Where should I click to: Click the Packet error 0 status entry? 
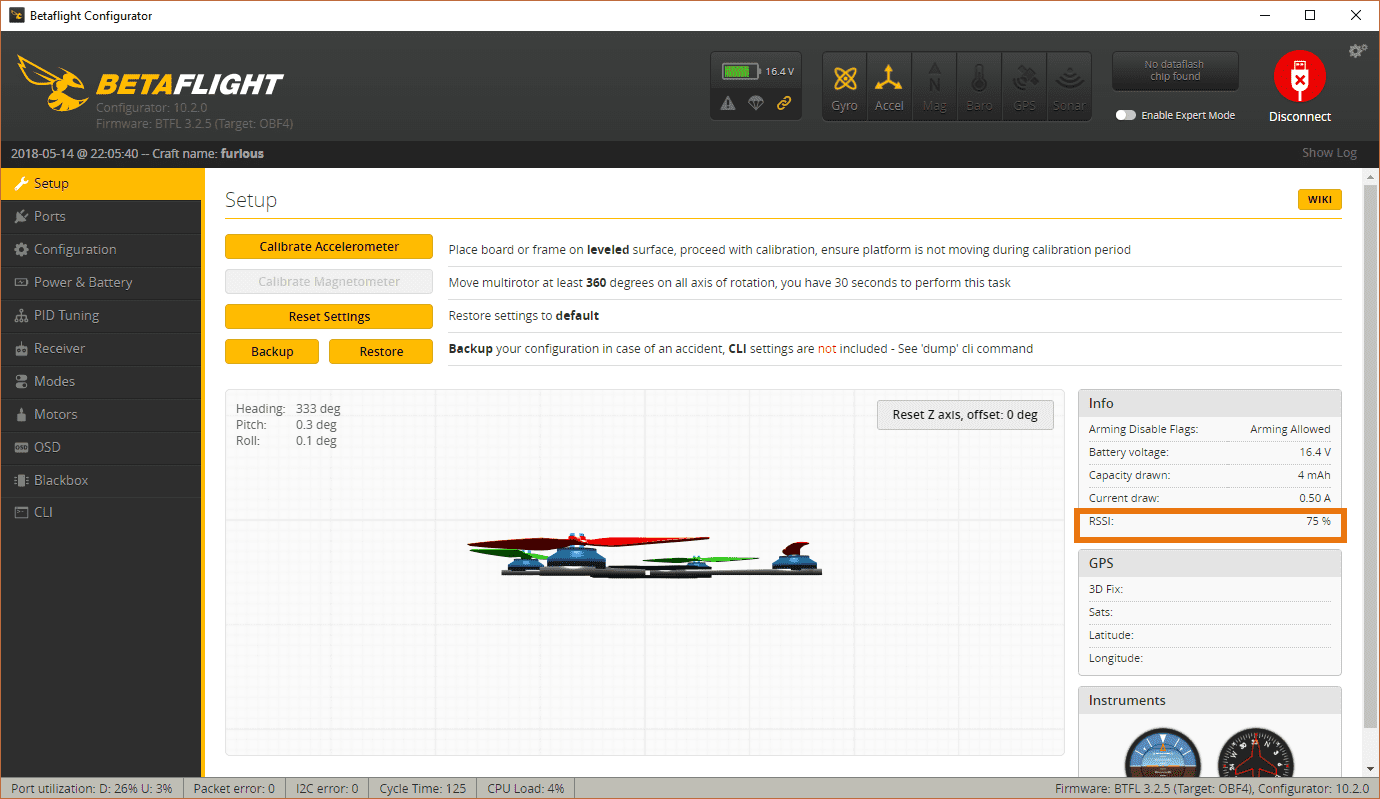click(234, 788)
